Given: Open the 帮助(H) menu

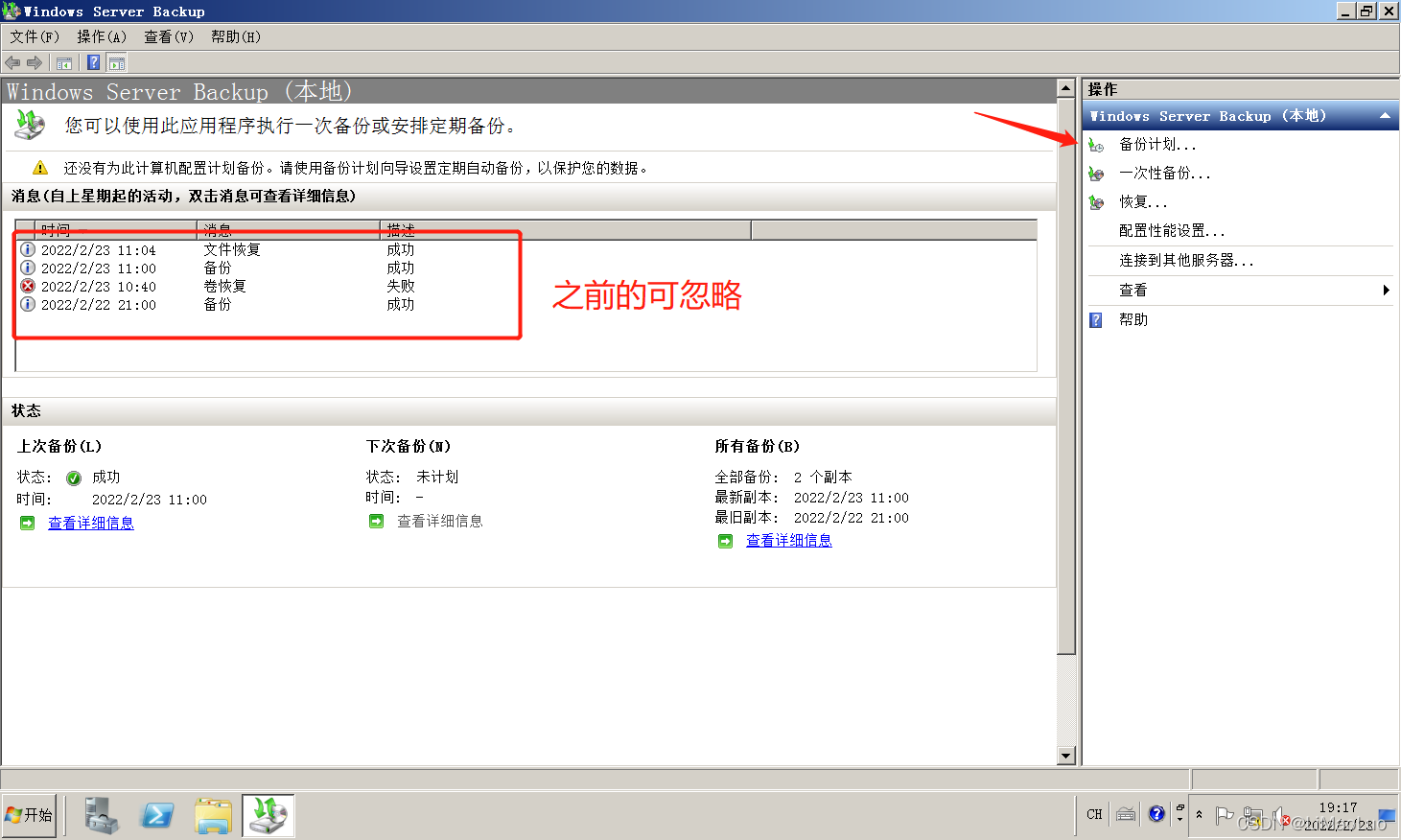Looking at the screenshot, I should tap(236, 36).
